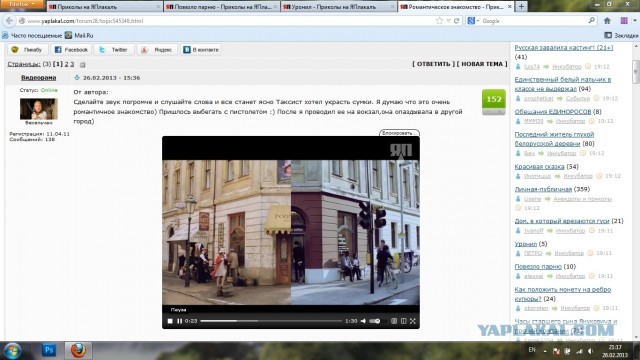Go to page 3 of the topic

(72, 64)
